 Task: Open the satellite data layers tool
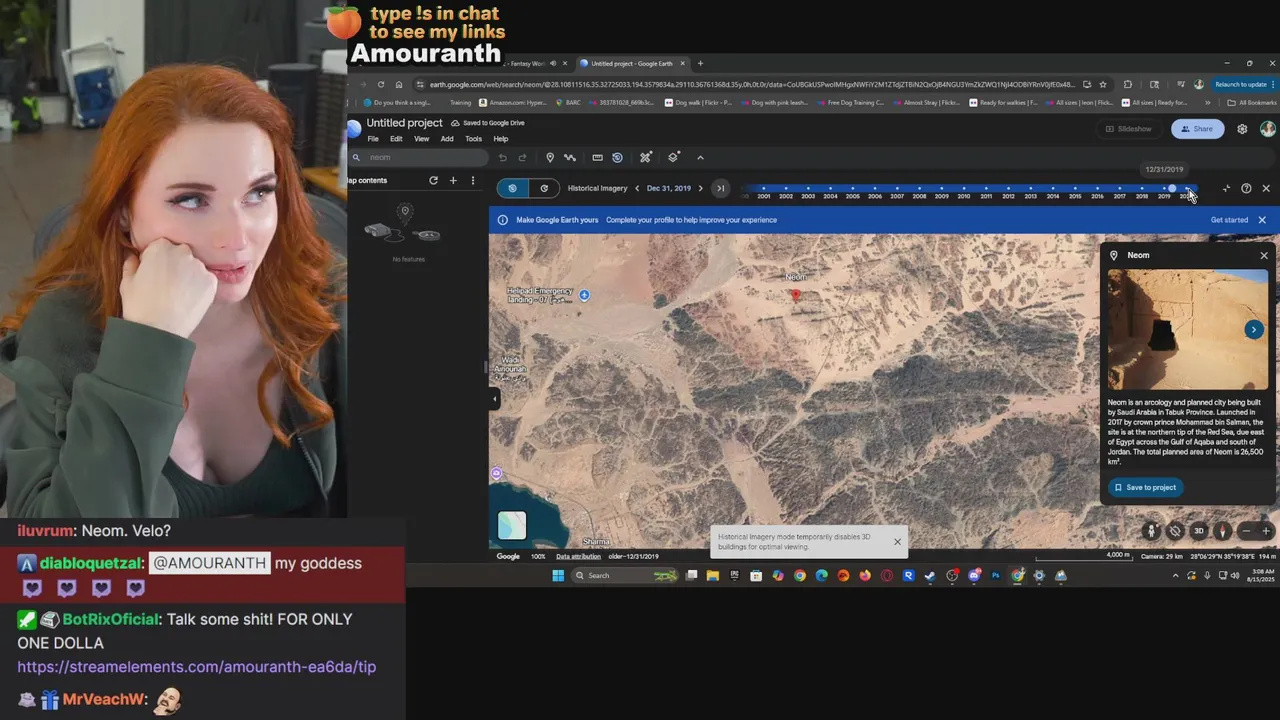coord(646,157)
